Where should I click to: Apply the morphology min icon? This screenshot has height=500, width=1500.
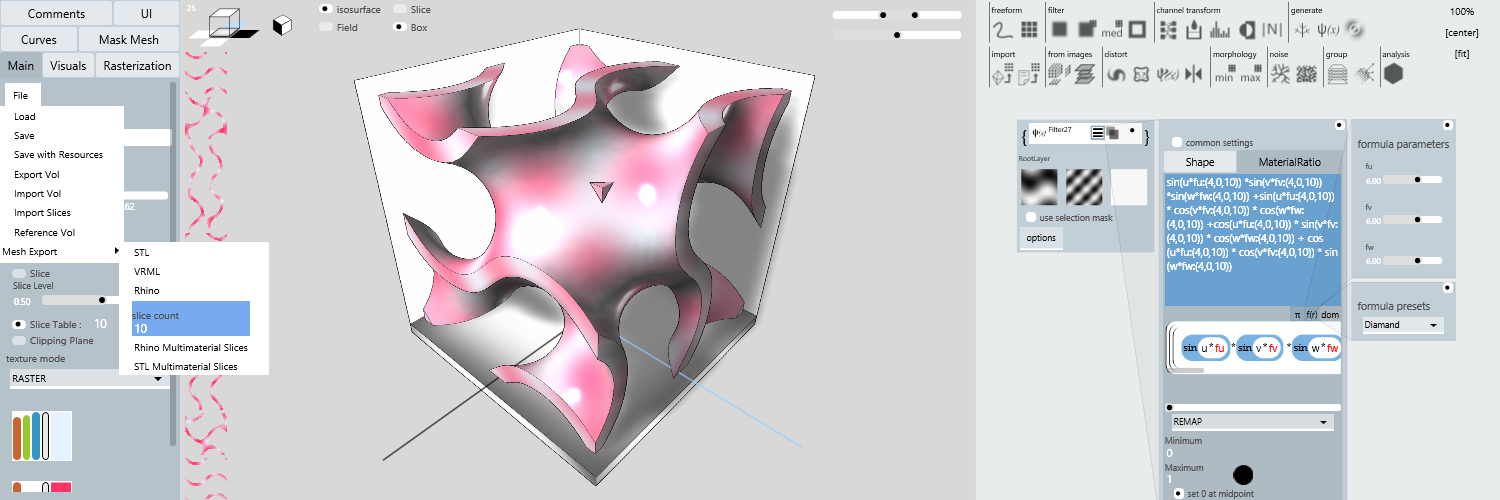pyautogui.click(x=1224, y=75)
